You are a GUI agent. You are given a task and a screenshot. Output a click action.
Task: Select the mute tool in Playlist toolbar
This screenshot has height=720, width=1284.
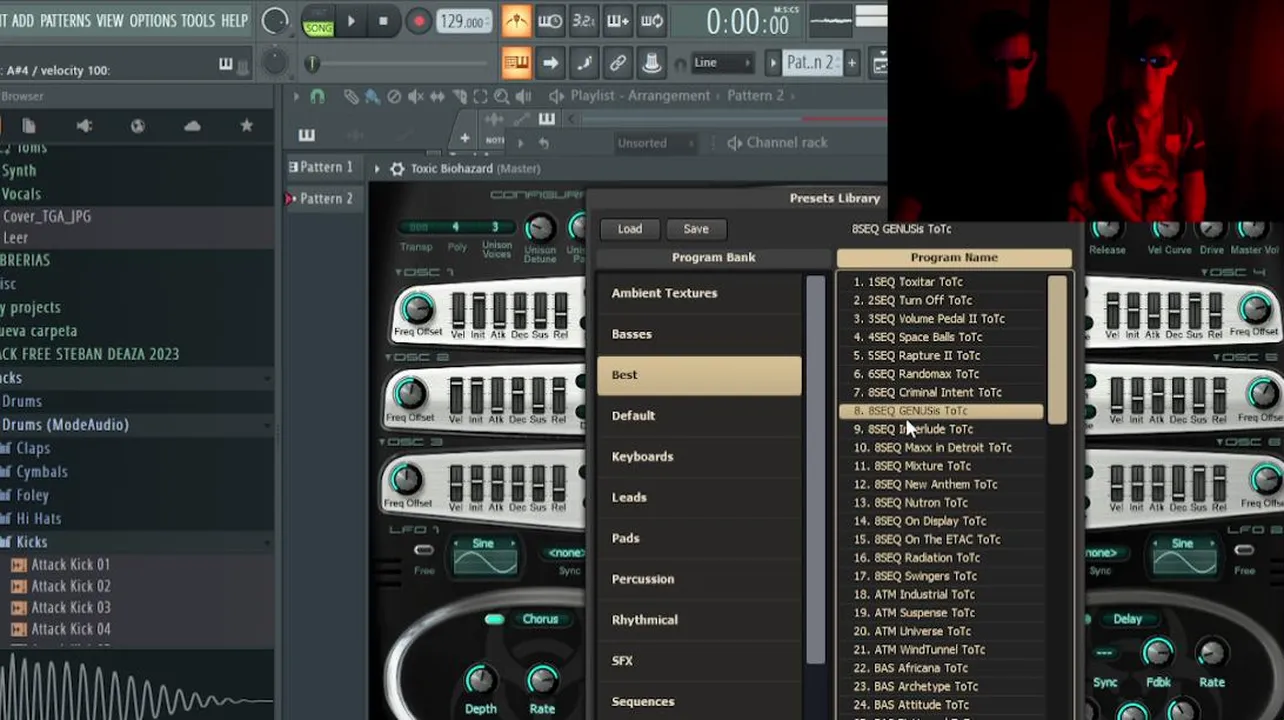pyautogui.click(x=415, y=97)
